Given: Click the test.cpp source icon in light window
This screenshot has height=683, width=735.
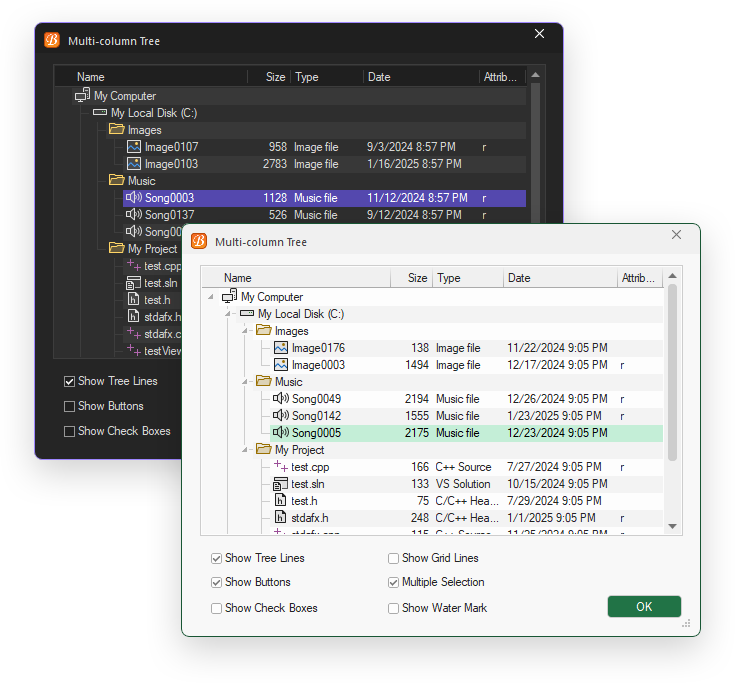Looking at the screenshot, I should click(281, 466).
